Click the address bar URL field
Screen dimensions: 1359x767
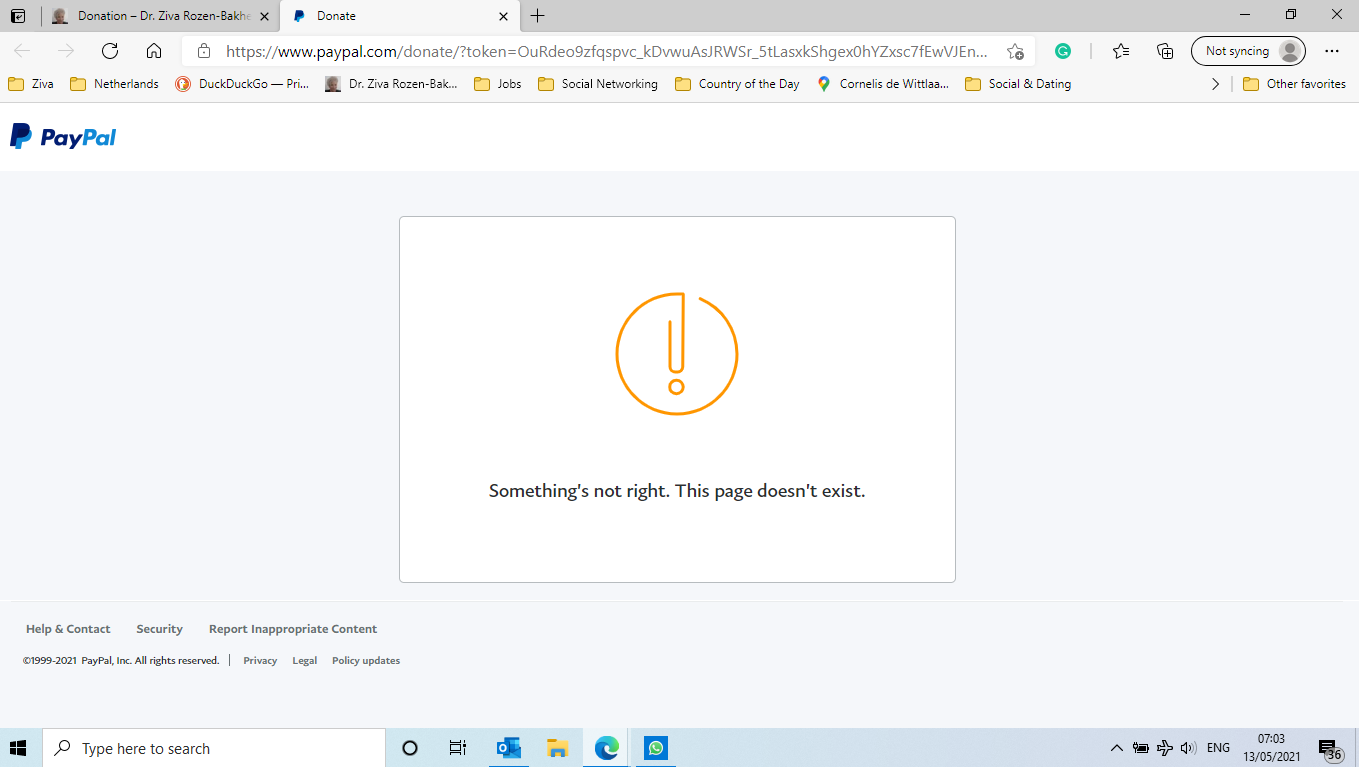pyautogui.click(x=606, y=51)
